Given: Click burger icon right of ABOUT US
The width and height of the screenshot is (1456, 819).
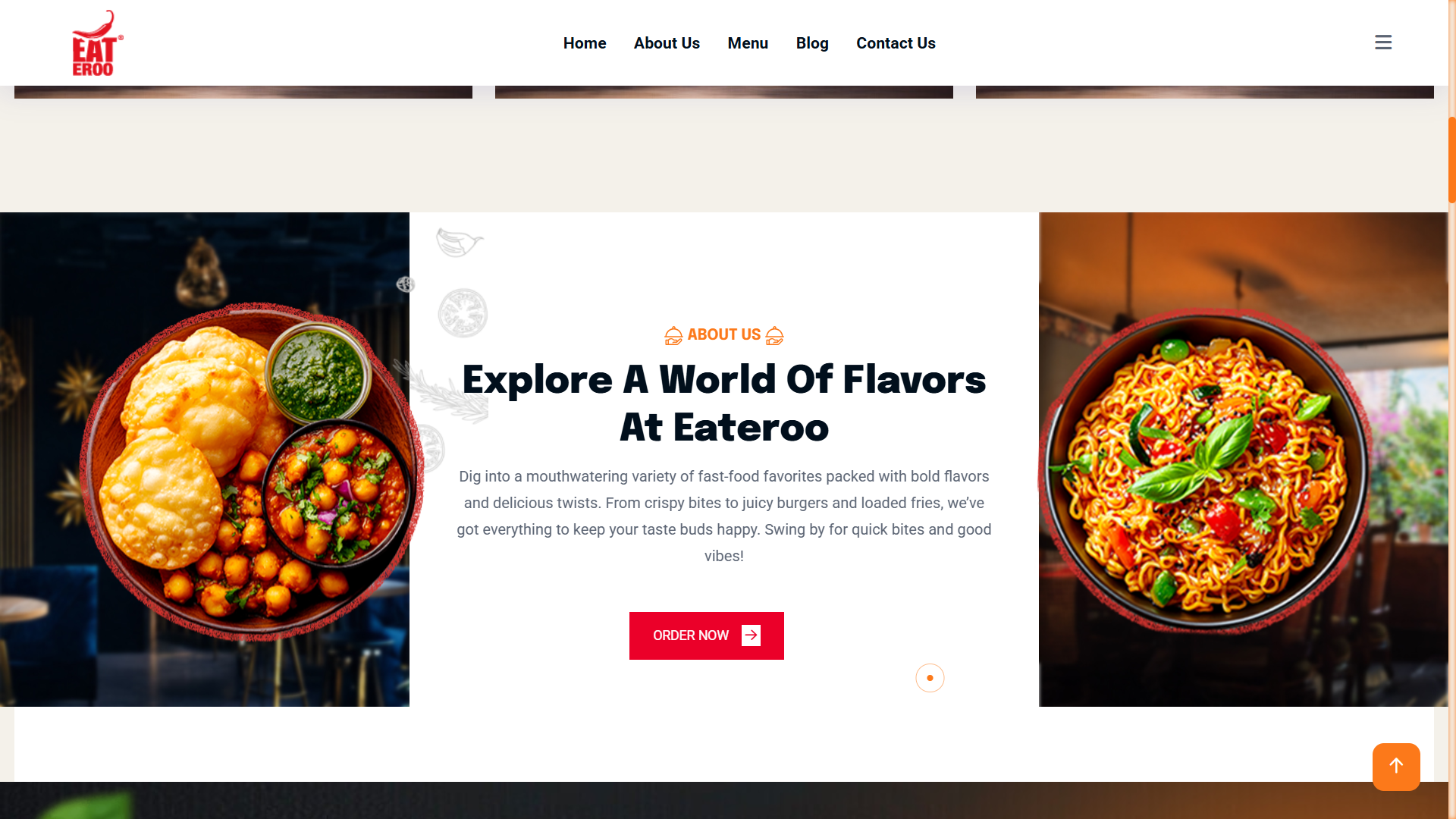Looking at the screenshot, I should (774, 335).
